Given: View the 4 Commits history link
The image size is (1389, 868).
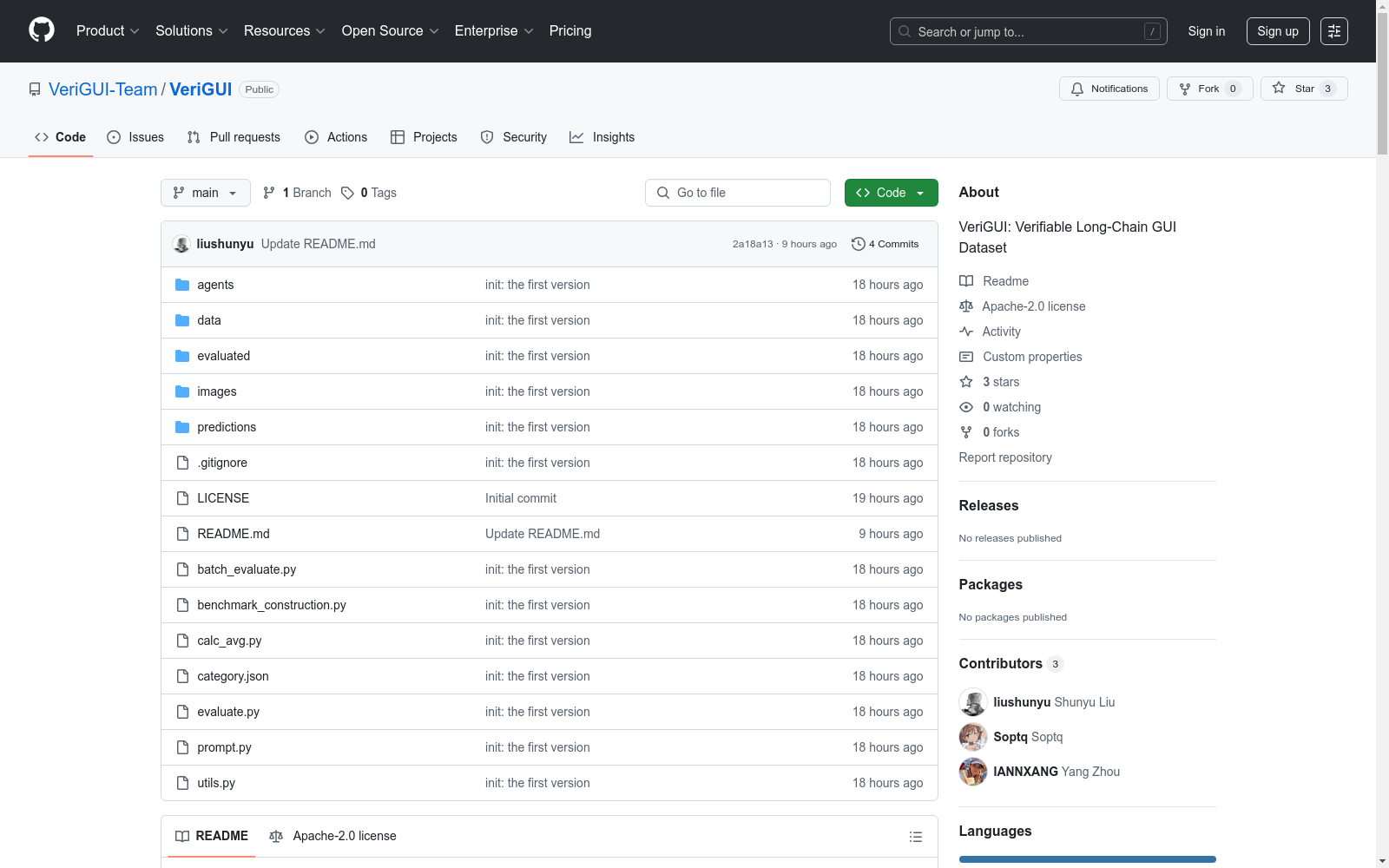Looking at the screenshot, I should pos(885,244).
